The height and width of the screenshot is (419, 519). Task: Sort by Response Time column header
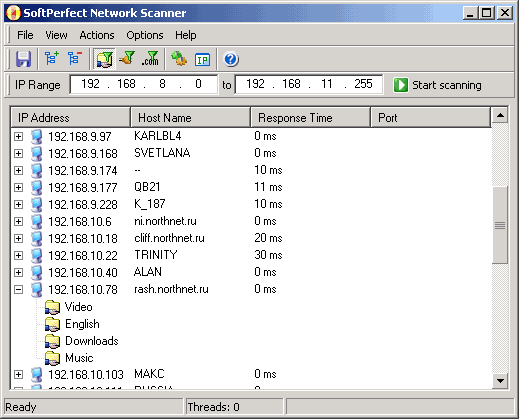(311, 117)
